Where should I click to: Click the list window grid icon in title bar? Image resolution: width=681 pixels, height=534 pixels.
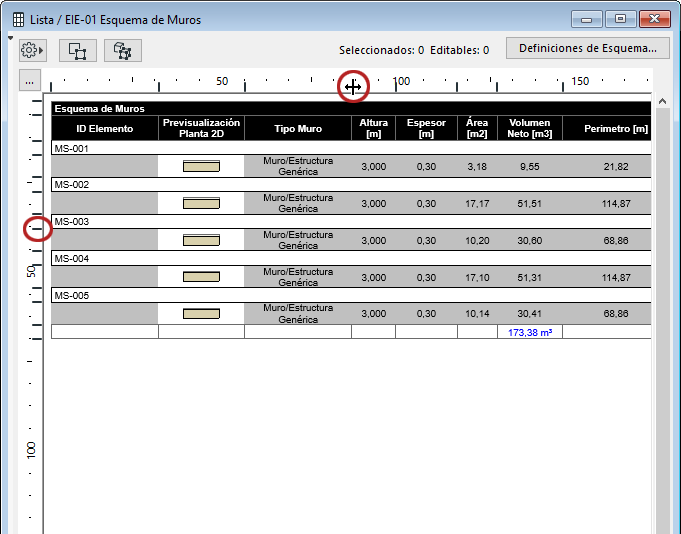(18, 20)
